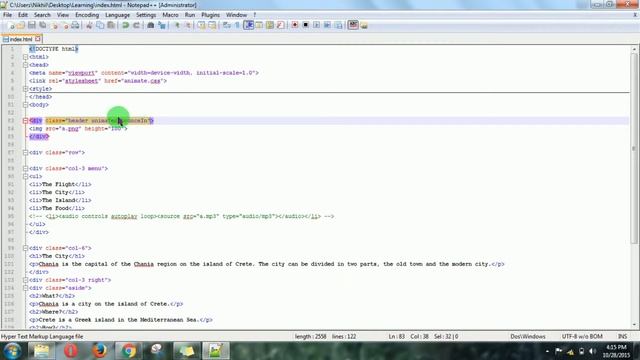Toggle the Document Map panel button

pos(269,25)
